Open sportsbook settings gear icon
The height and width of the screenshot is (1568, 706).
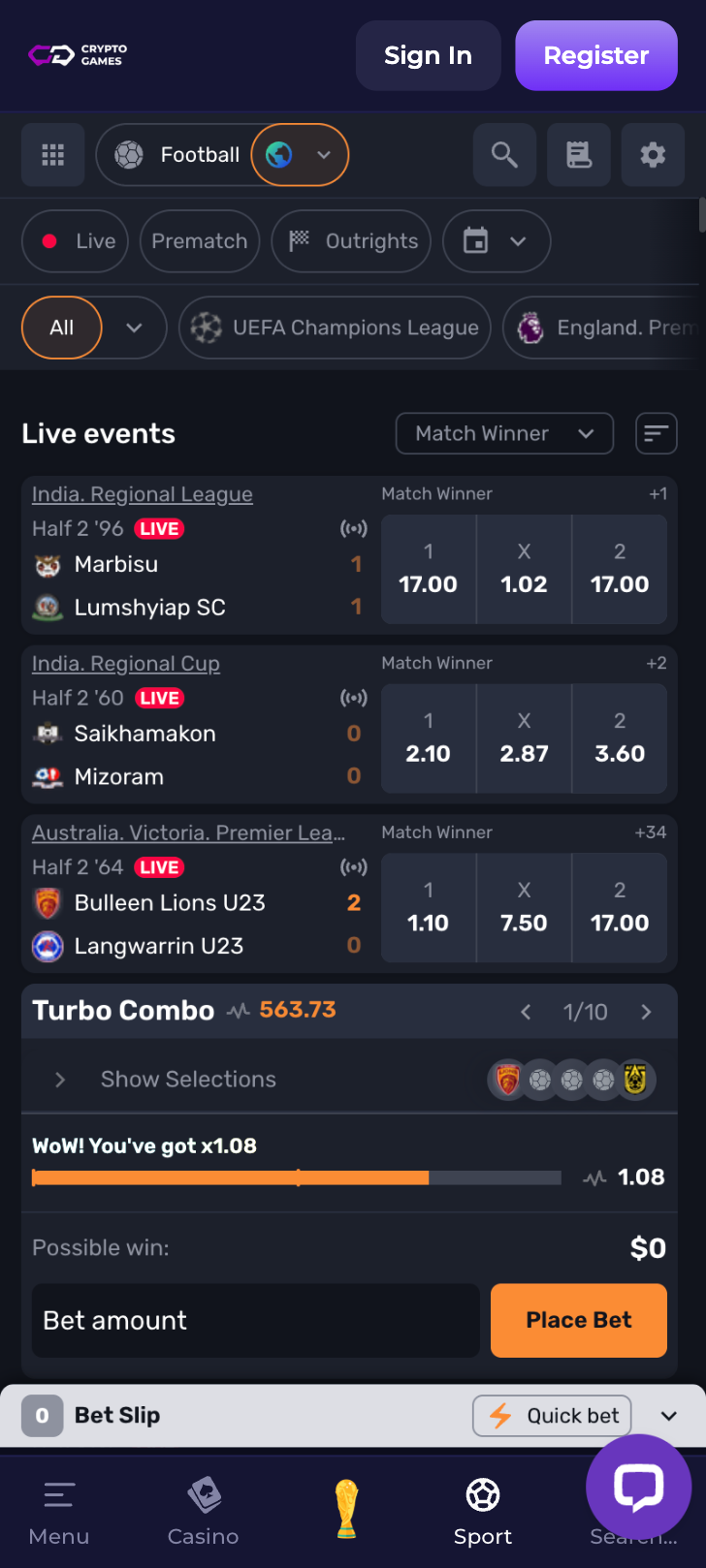click(653, 155)
